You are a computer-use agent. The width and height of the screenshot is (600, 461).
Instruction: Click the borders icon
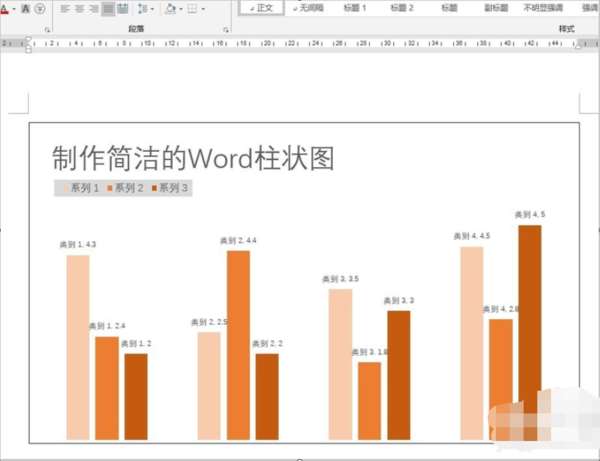click(x=192, y=8)
